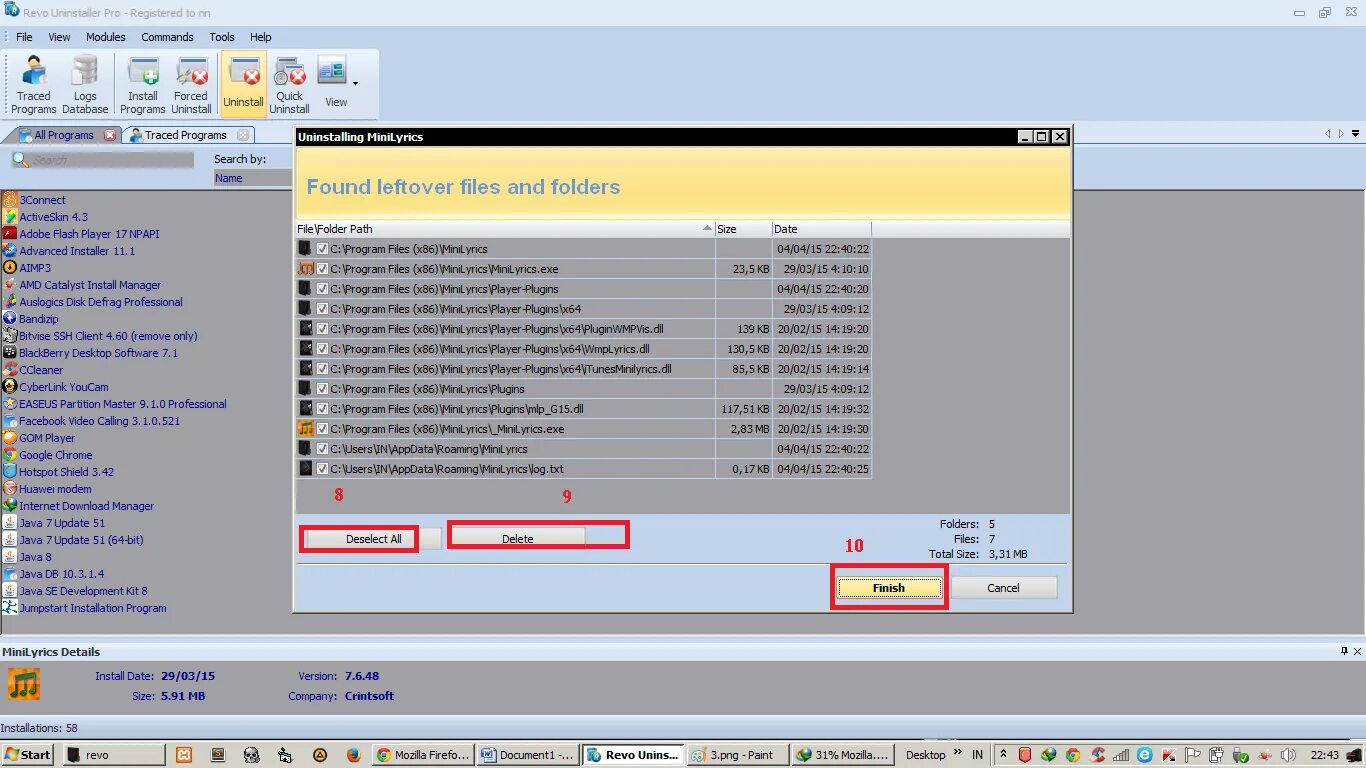Select the 3Connect program icon in the list
The image size is (1366, 768).
[10, 200]
